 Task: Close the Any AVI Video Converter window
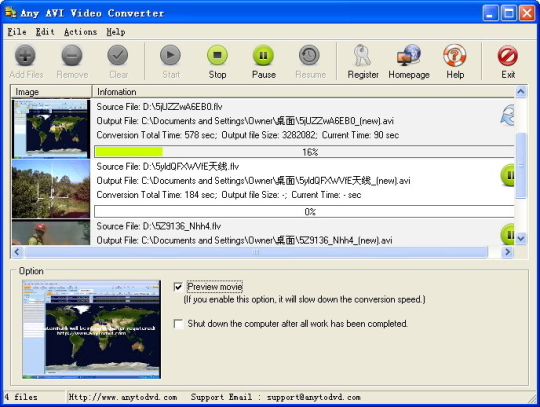pos(527,13)
